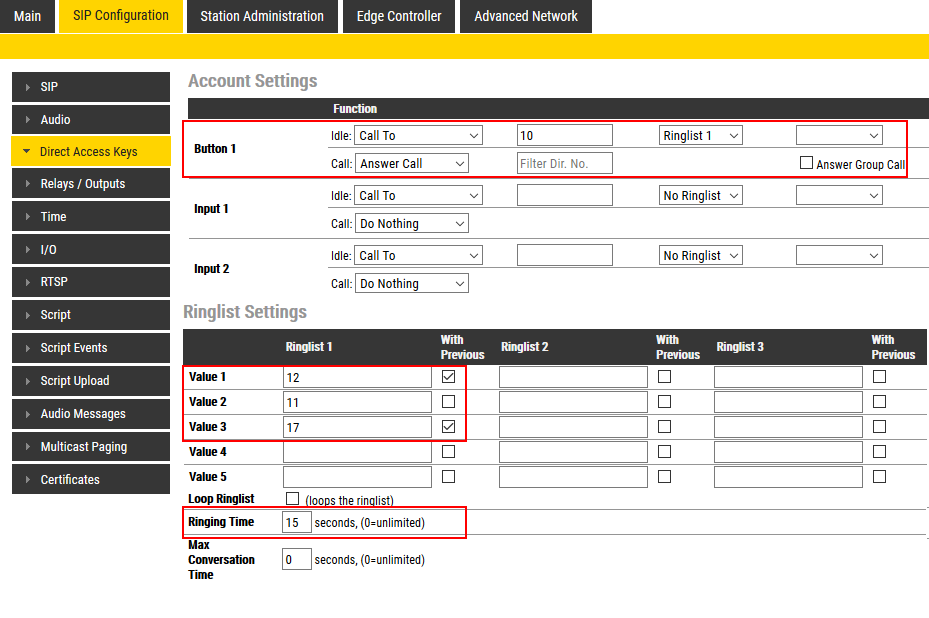Click the Ringing Time seconds field
Image resolution: width=929 pixels, height=618 pixels.
pyautogui.click(x=296, y=523)
